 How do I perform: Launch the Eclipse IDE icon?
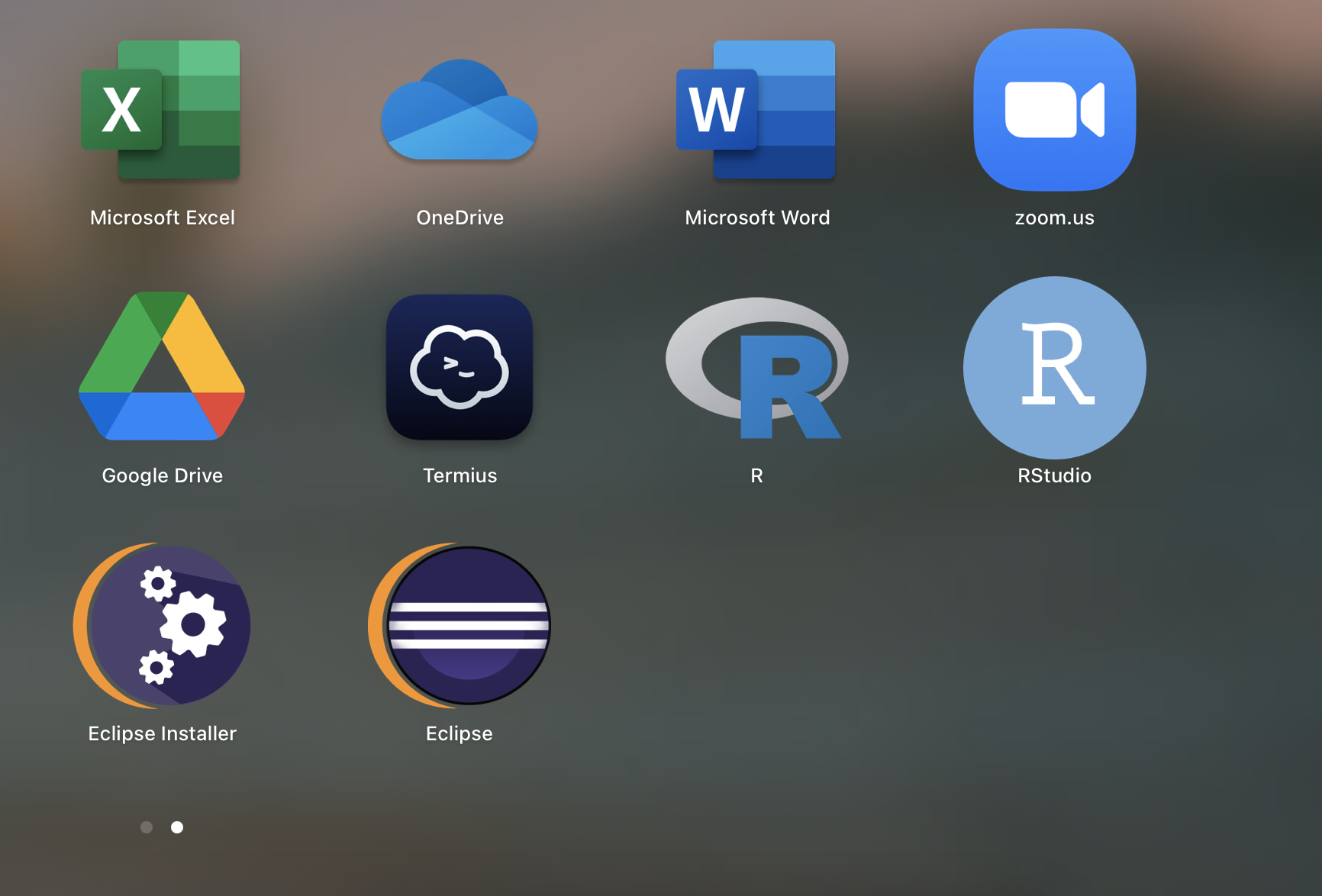tap(459, 625)
